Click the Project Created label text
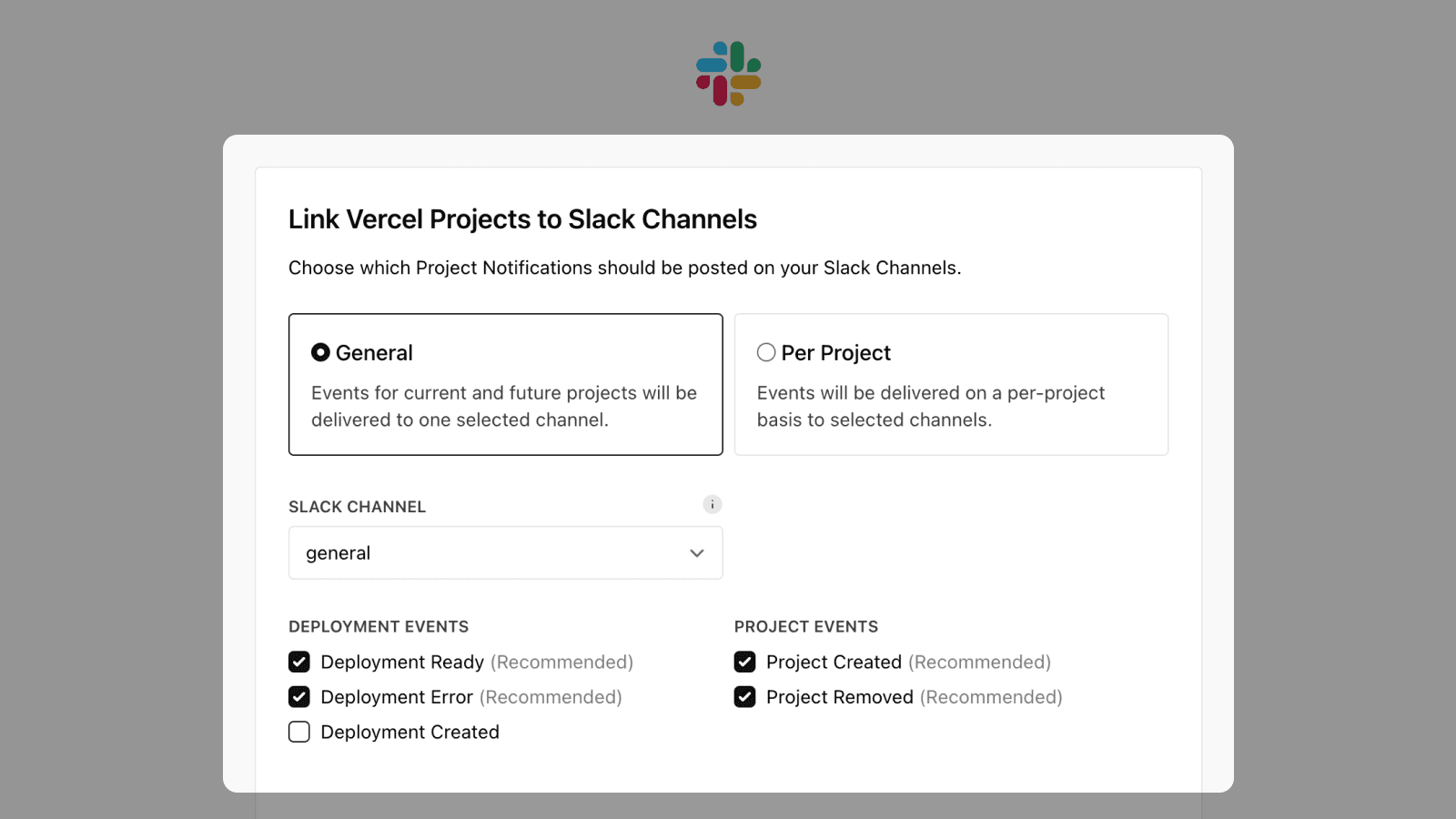The height and width of the screenshot is (819, 1456). tap(834, 662)
